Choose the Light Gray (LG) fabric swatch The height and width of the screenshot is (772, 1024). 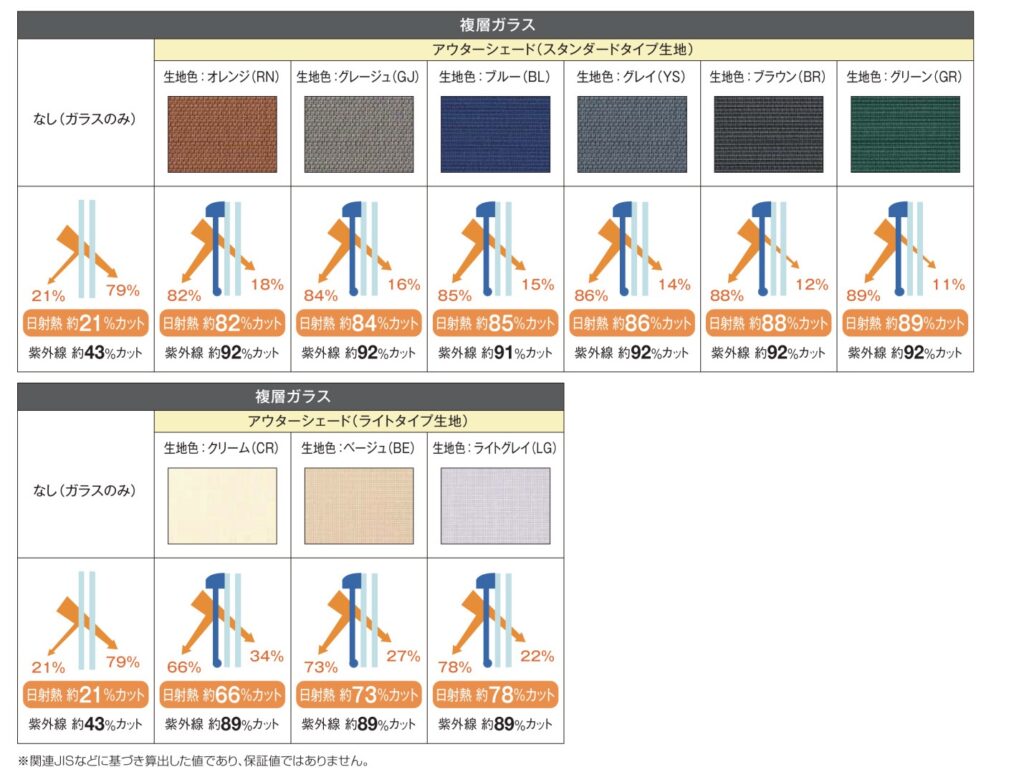(x=495, y=508)
